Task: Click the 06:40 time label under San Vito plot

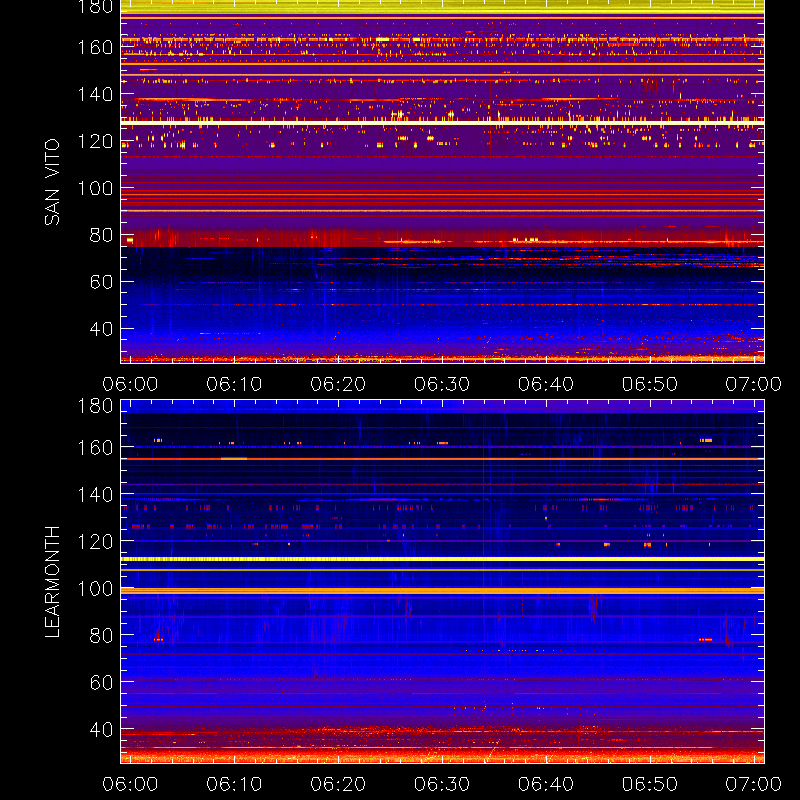Action: click(546, 384)
